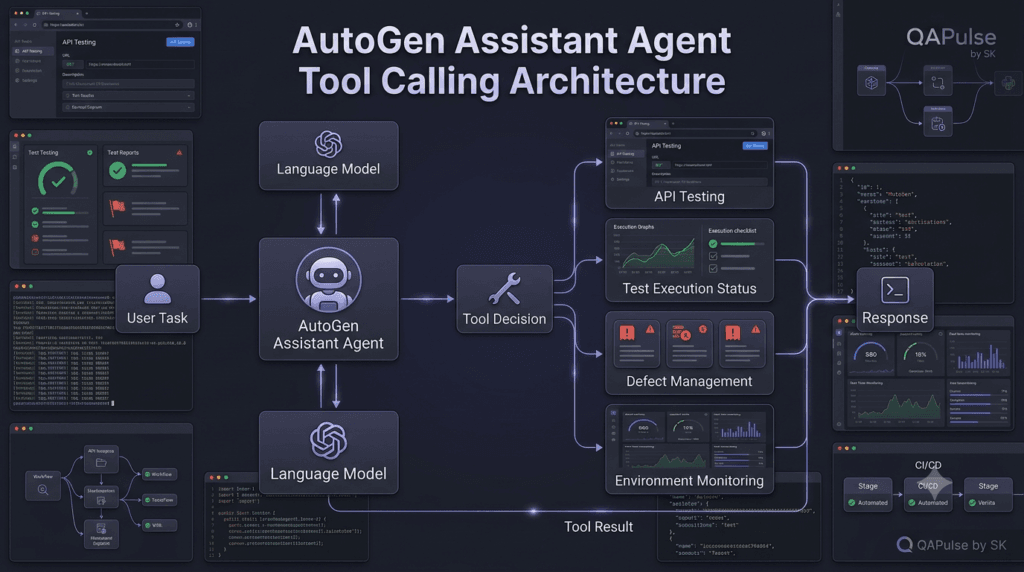Click the magnifier icon in the Workflow node
This screenshot has width=1024, height=572.
point(43,490)
